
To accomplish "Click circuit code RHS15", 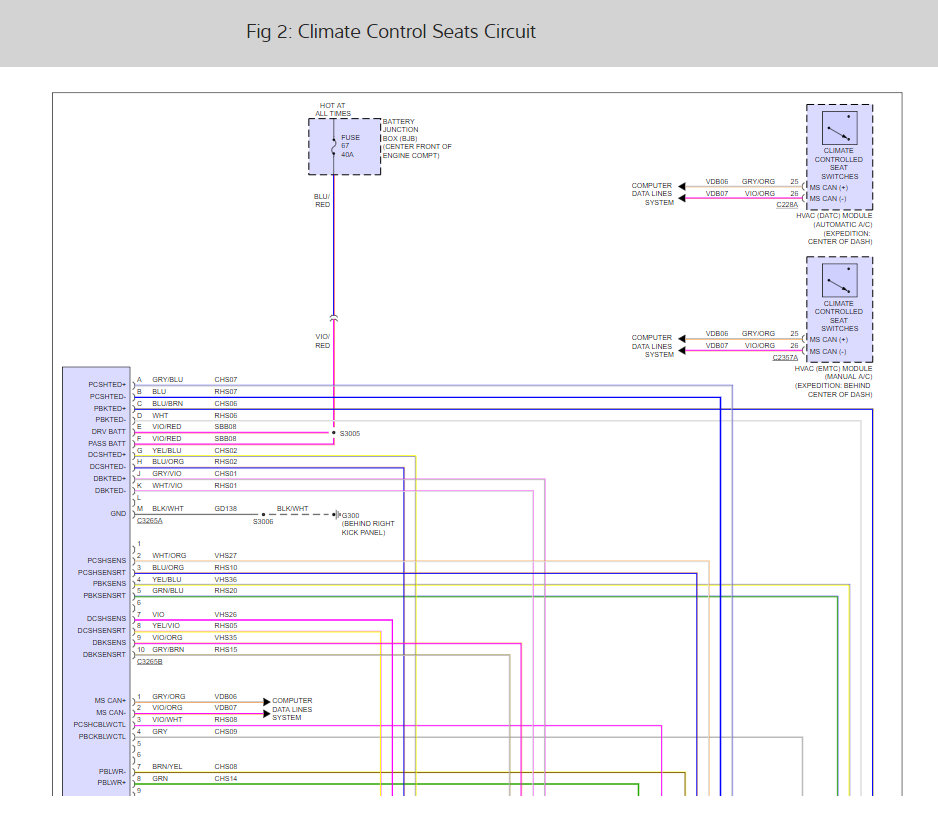I will tap(226, 650).
